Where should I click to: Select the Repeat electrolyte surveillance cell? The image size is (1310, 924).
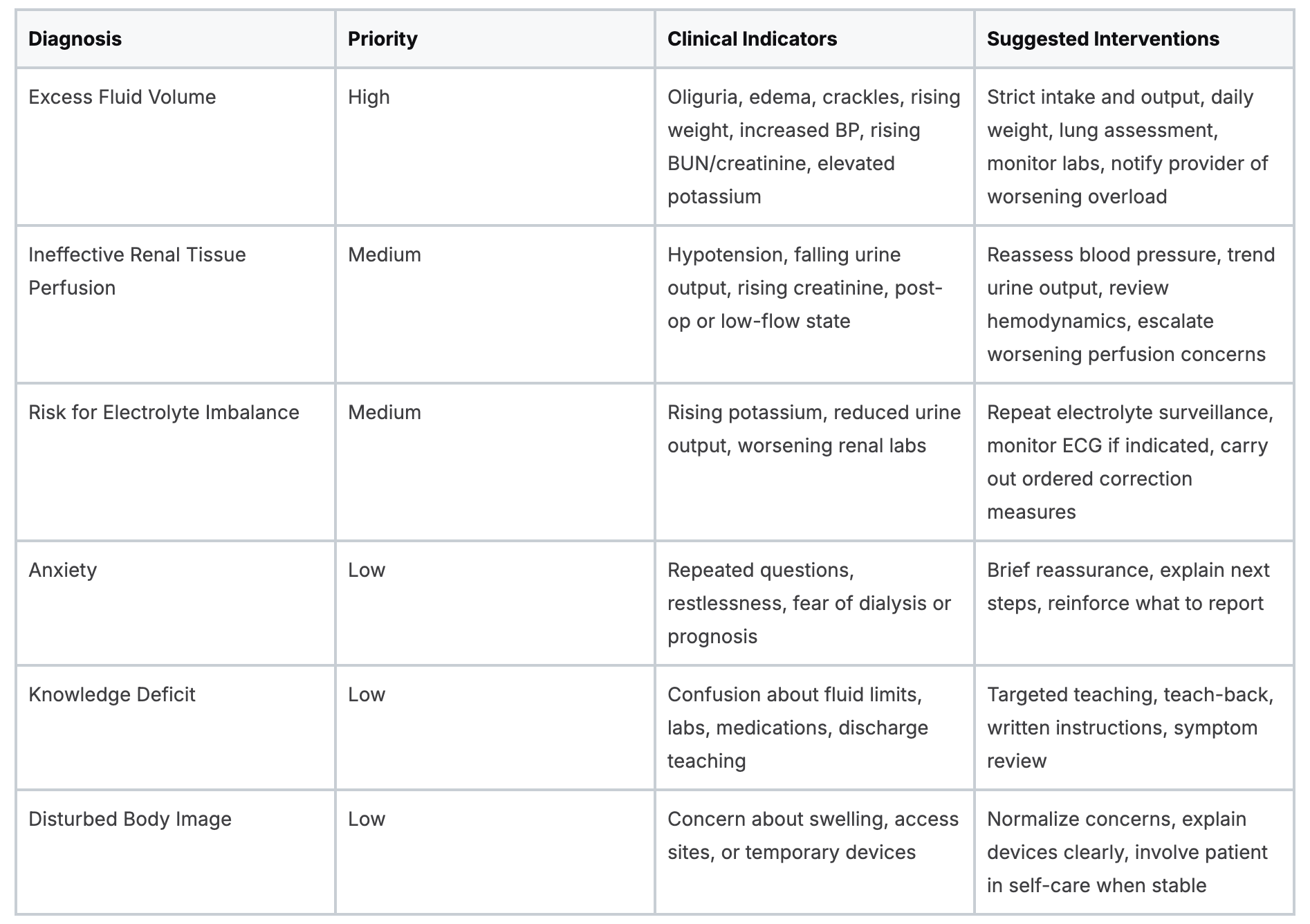coord(1134,462)
